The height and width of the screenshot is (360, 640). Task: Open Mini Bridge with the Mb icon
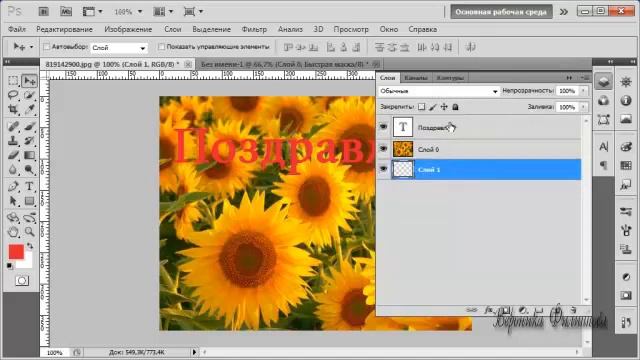[66, 11]
